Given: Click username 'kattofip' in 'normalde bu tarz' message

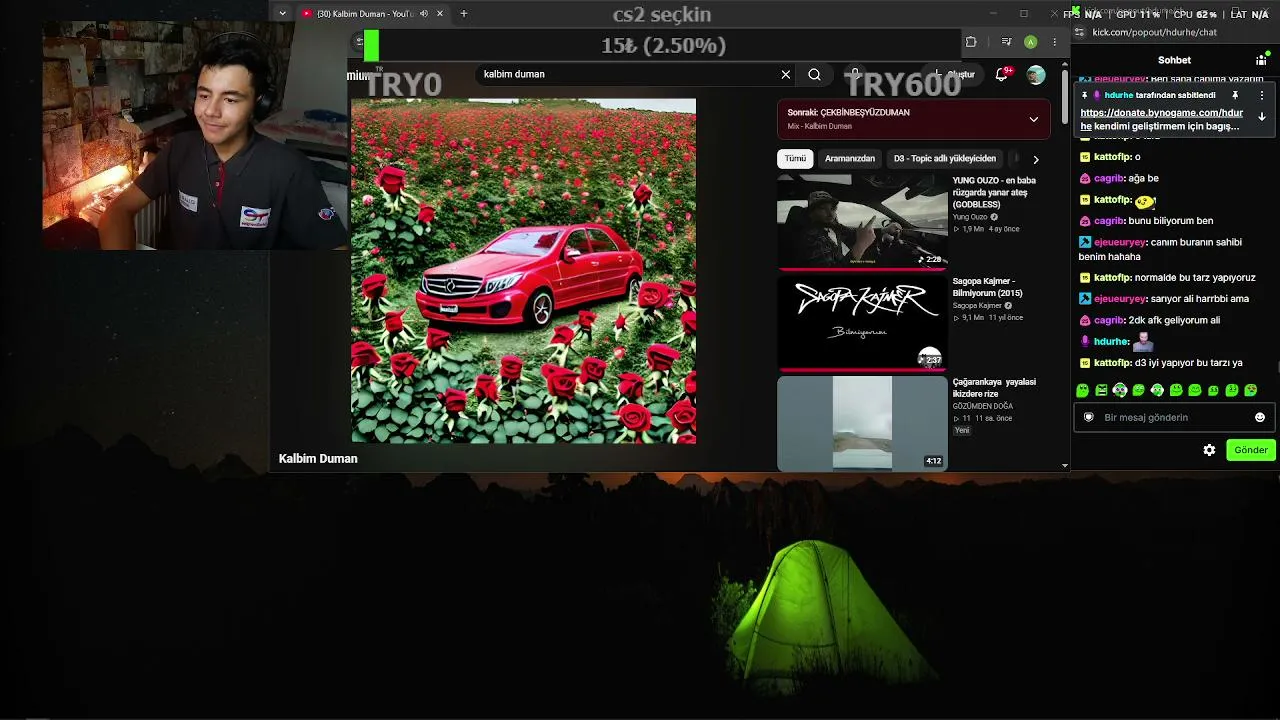Looking at the screenshot, I should [1112, 277].
